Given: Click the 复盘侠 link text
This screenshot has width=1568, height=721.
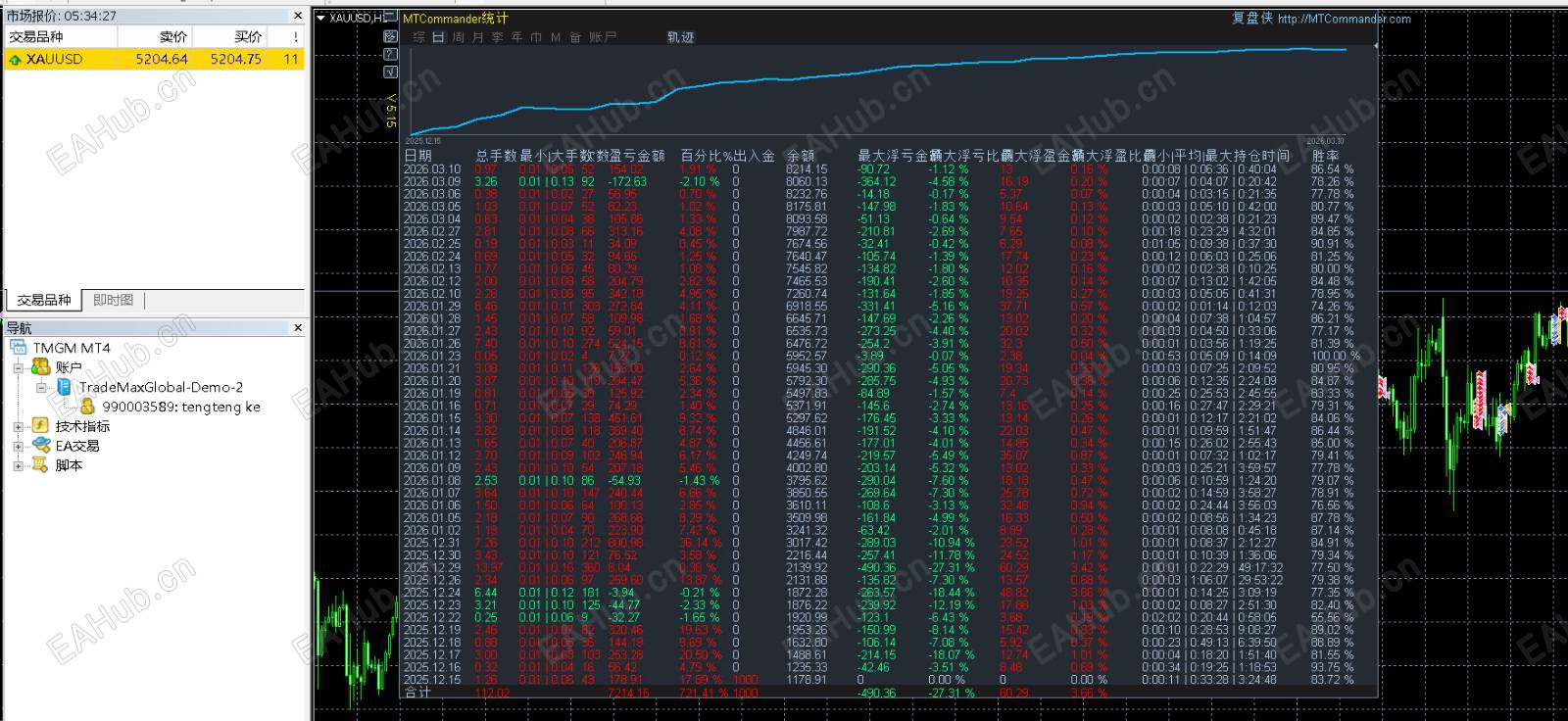Looking at the screenshot, I should point(1251,19).
